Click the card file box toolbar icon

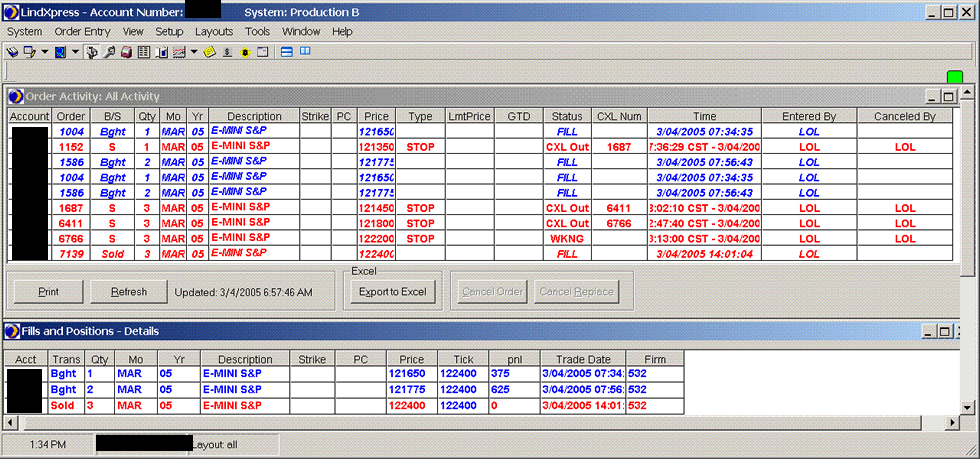point(126,53)
